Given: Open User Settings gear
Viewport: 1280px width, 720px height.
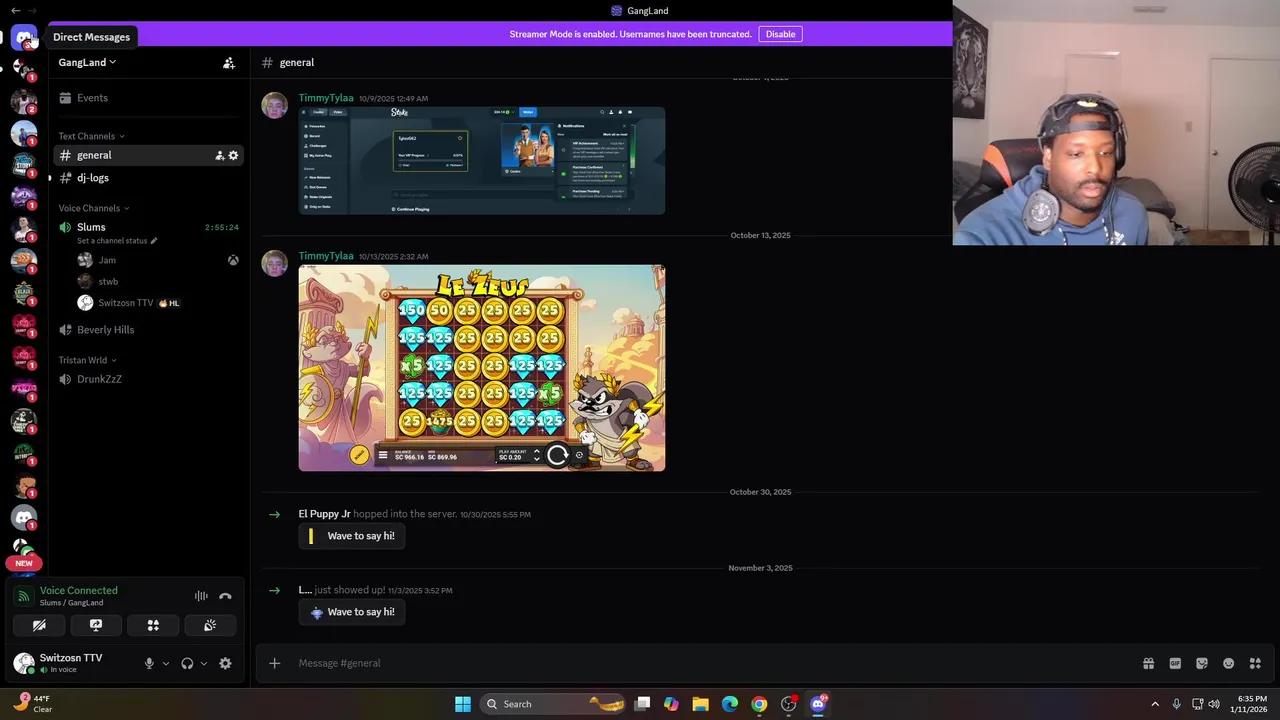Looking at the screenshot, I should click(x=225, y=663).
